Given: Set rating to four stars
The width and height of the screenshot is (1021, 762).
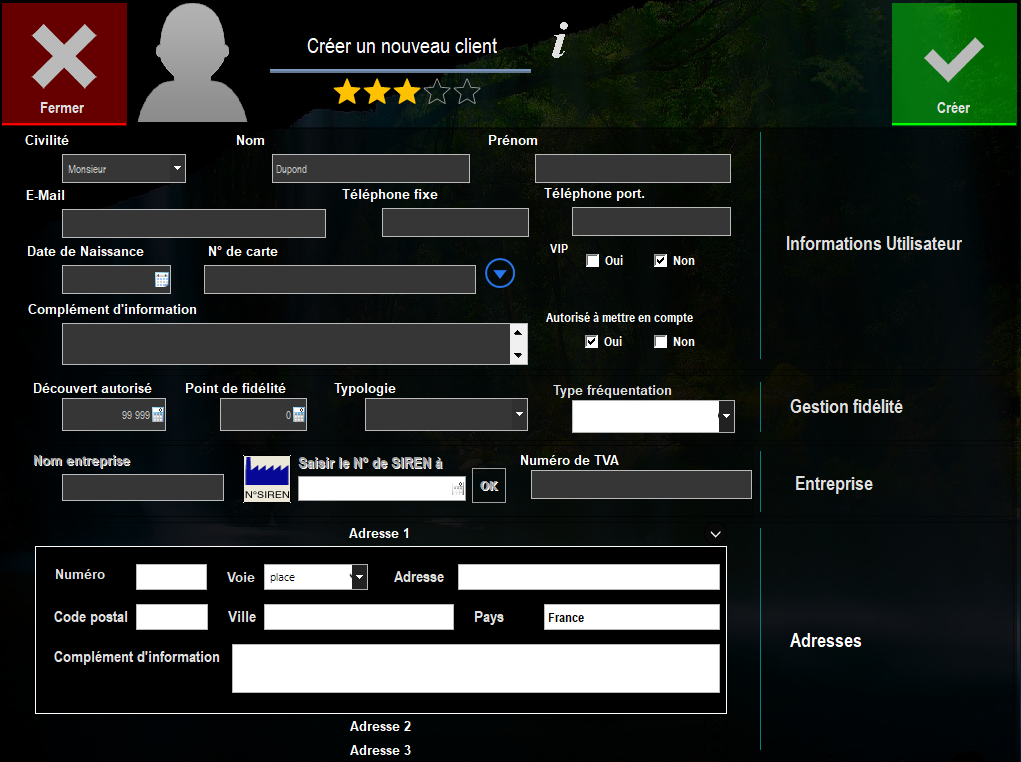Looking at the screenshot, I should coord(437,92).
